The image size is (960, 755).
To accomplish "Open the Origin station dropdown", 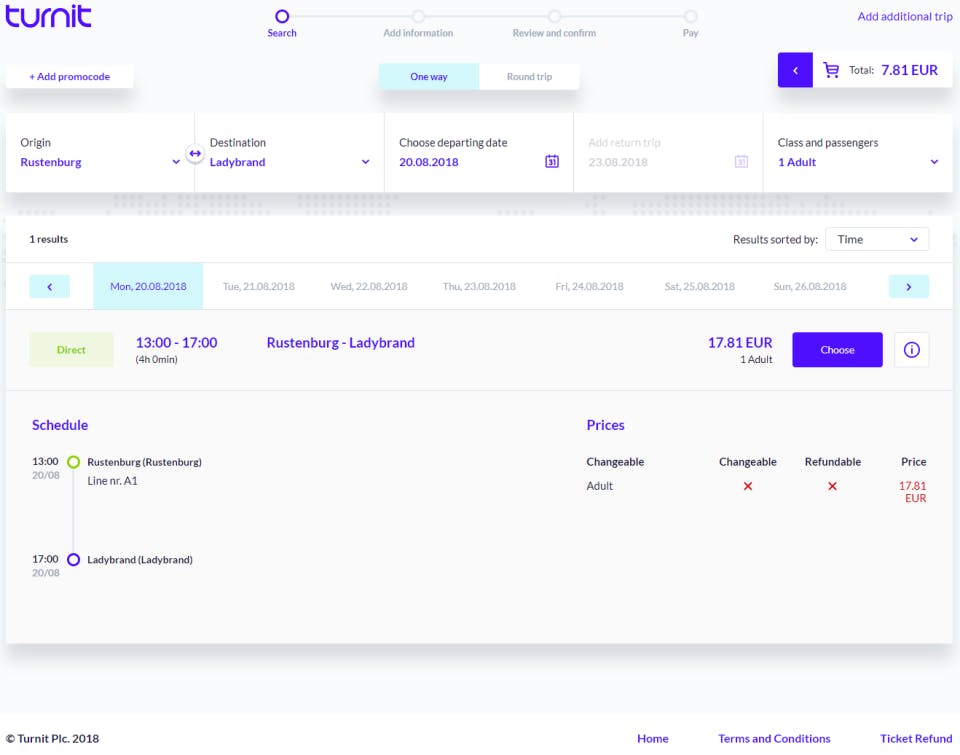I will [x=100, y=161].
